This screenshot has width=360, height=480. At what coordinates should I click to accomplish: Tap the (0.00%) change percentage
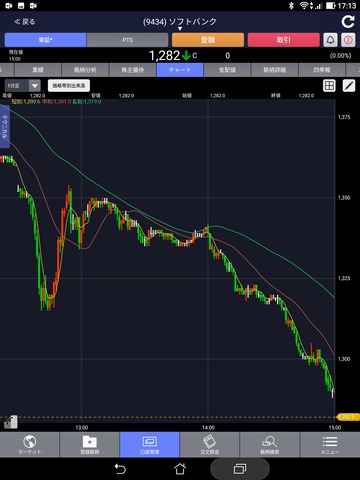(340, 56)
